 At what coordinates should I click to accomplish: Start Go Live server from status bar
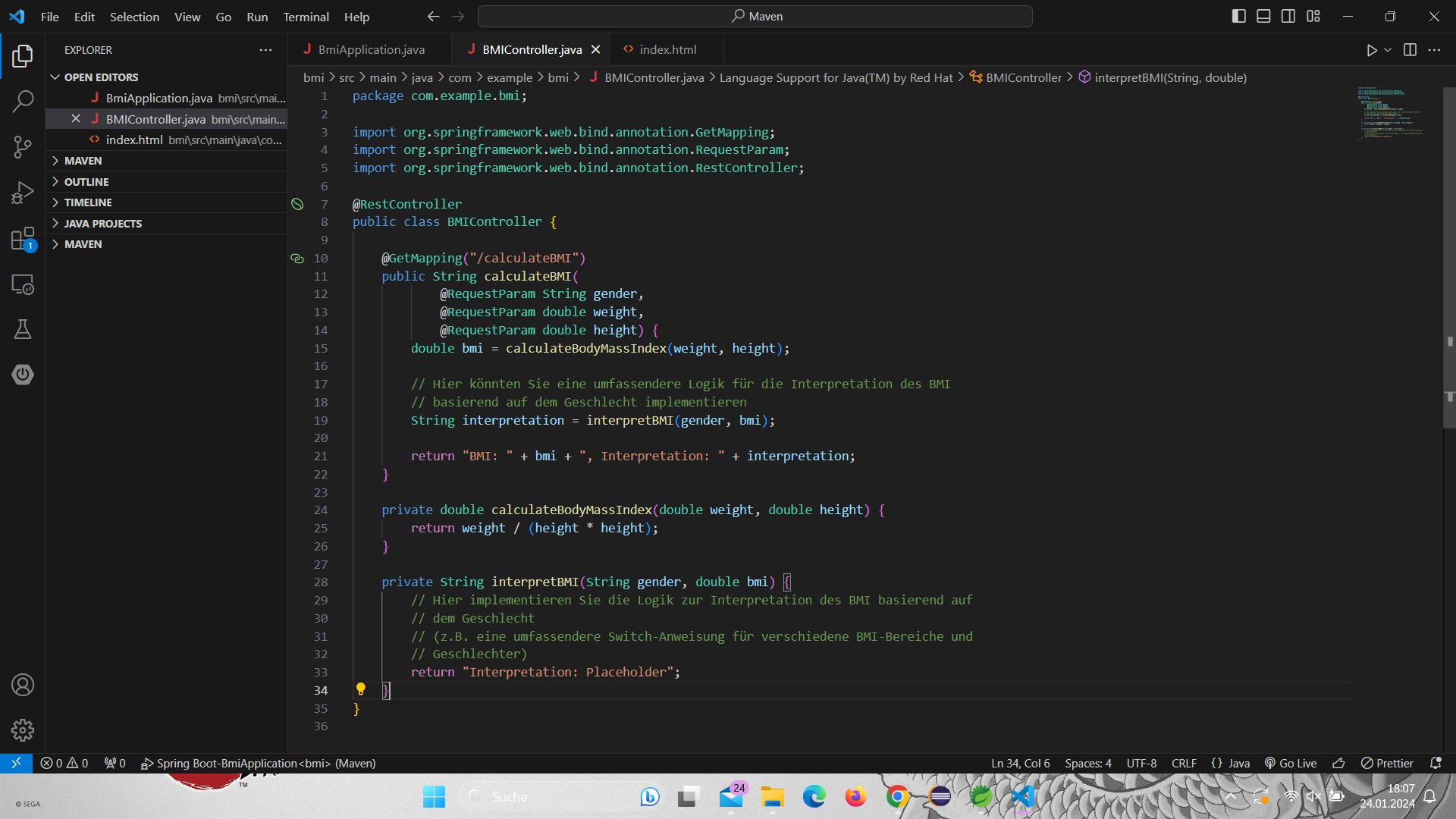pos(1290,763)
